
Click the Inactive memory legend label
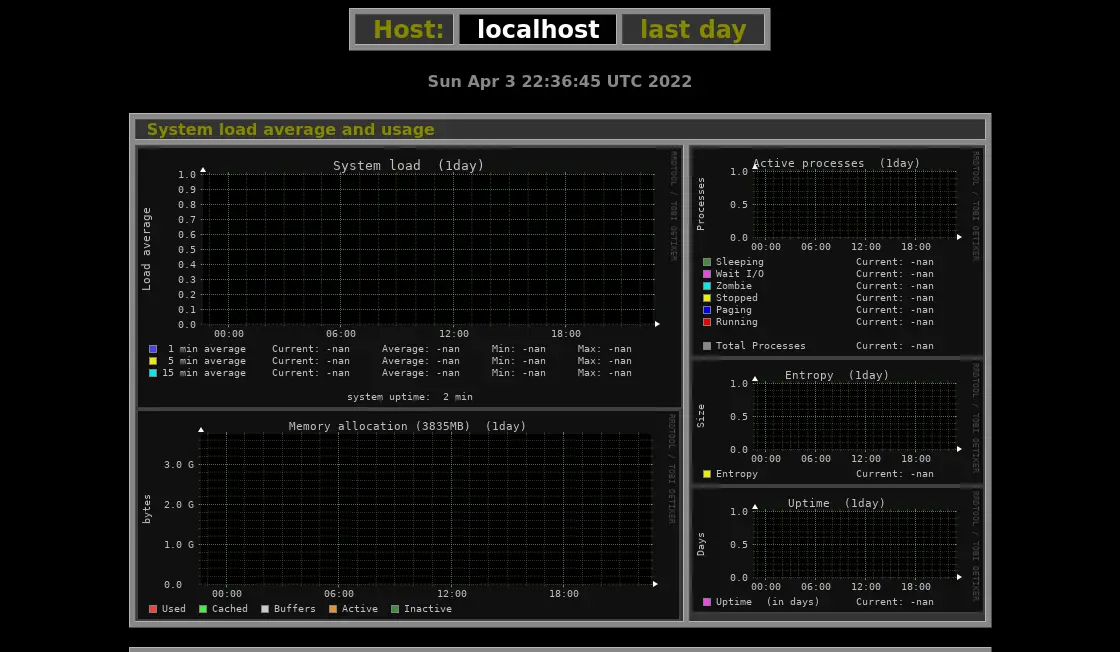428,609
